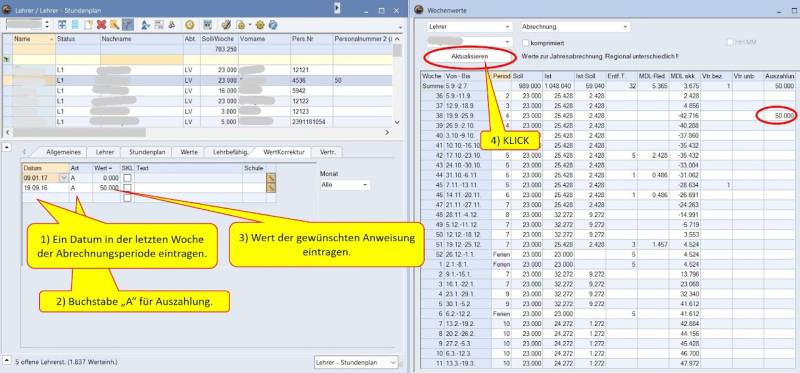Switch to the Stundenplan tab
The image size is (800, 373).
click(x=146, y=152)
